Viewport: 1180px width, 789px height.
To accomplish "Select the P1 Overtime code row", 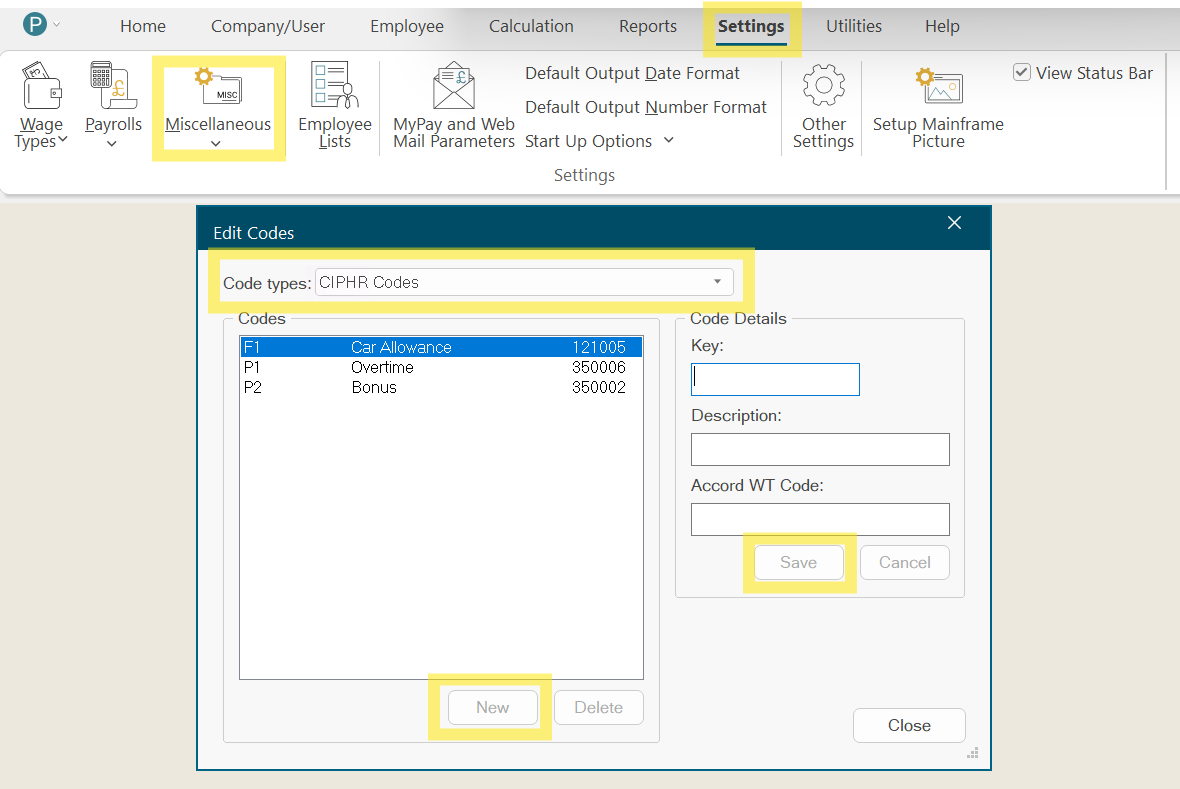I will [x=441, y=367].
